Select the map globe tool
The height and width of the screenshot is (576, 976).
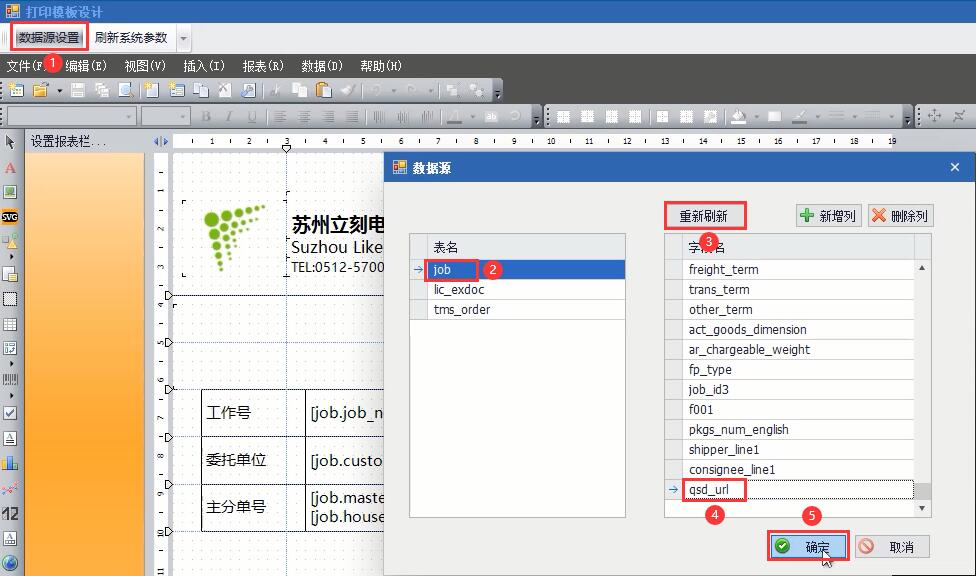pos(10,563)
